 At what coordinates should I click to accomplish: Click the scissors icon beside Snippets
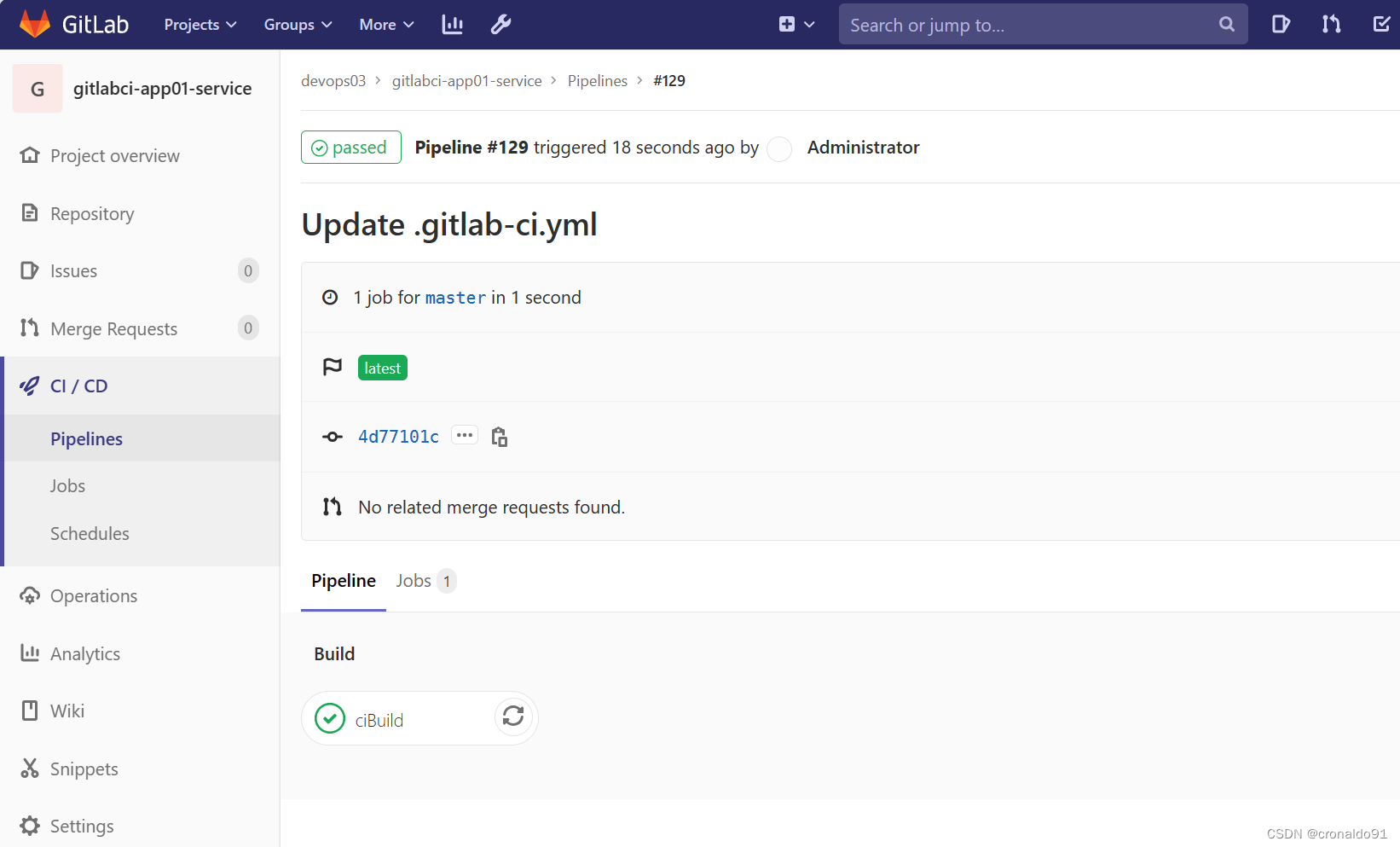tap(30, 769)
